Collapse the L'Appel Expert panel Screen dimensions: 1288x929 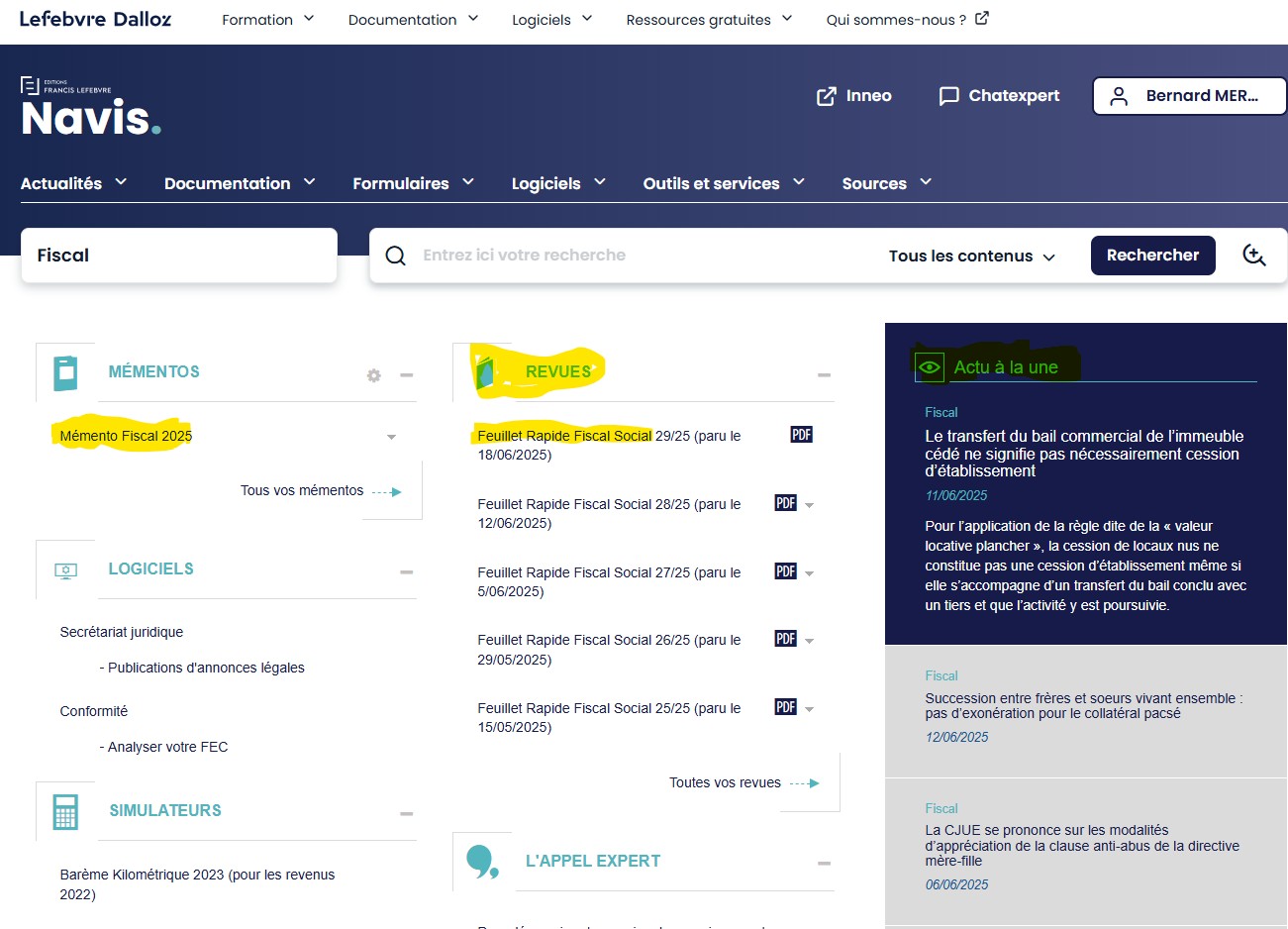click(824, 864)
